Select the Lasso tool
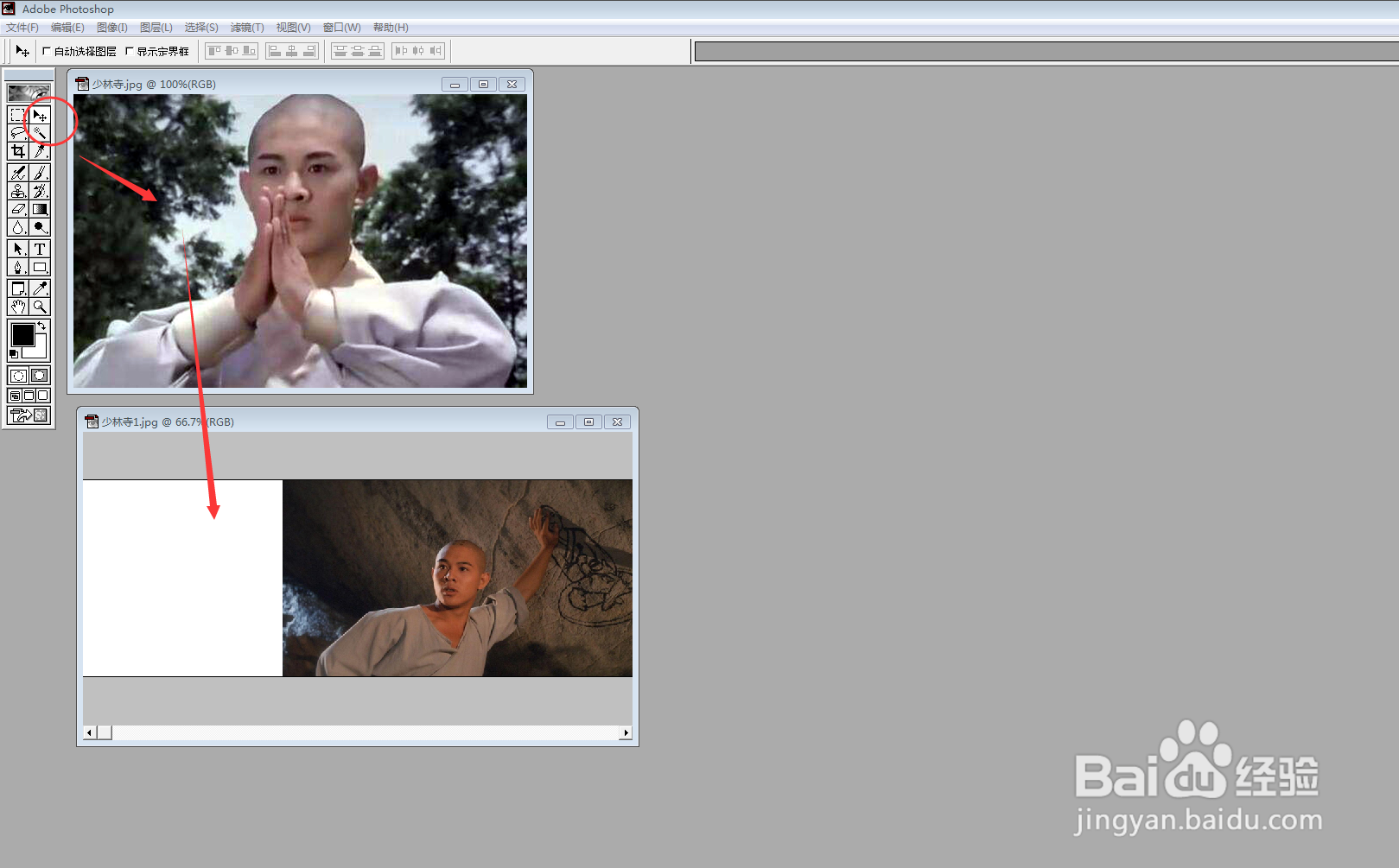This screenshot has height=868, width=1399. [x=18, y=133]
